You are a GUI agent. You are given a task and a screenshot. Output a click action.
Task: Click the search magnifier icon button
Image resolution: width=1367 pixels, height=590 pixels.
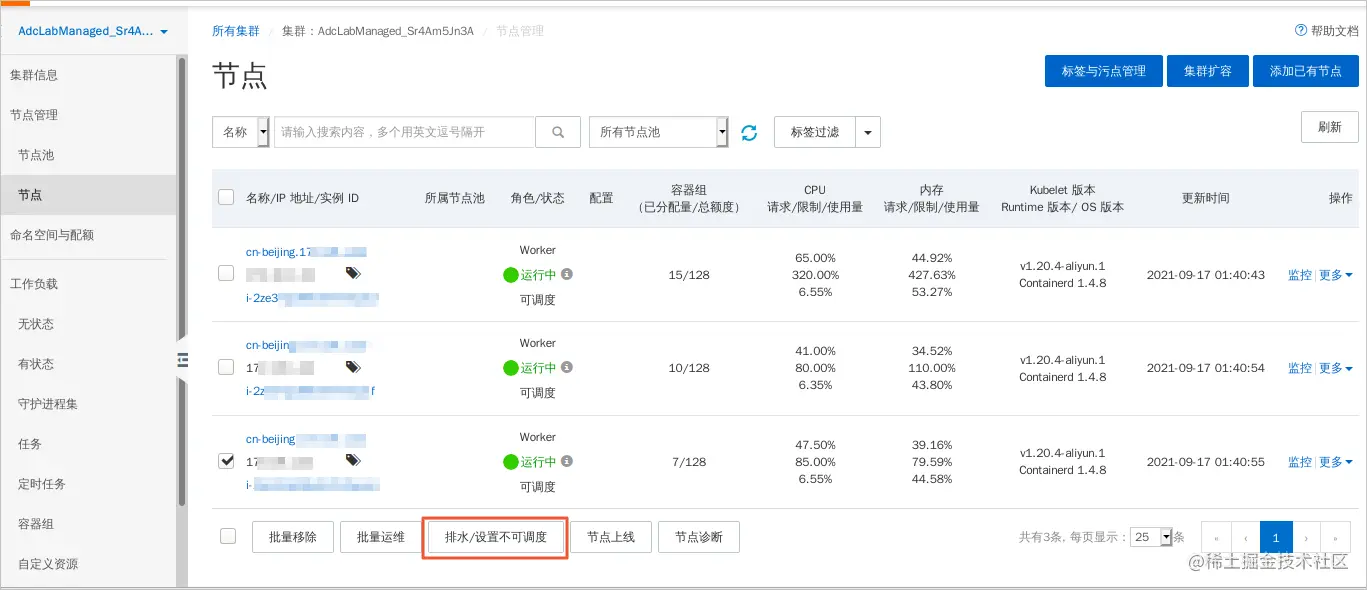point(558,132)
